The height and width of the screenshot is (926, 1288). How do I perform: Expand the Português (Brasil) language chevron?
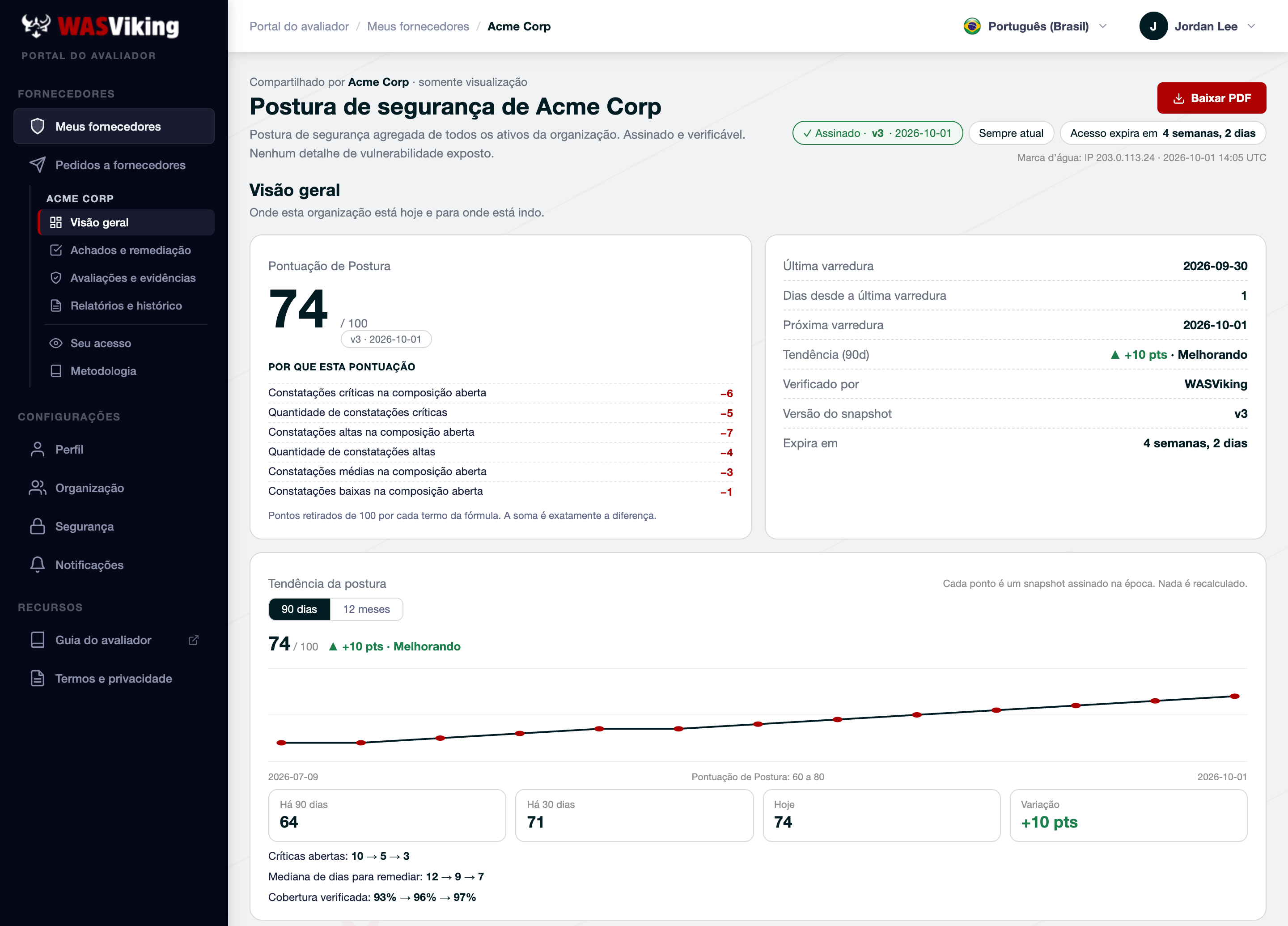1103,26
